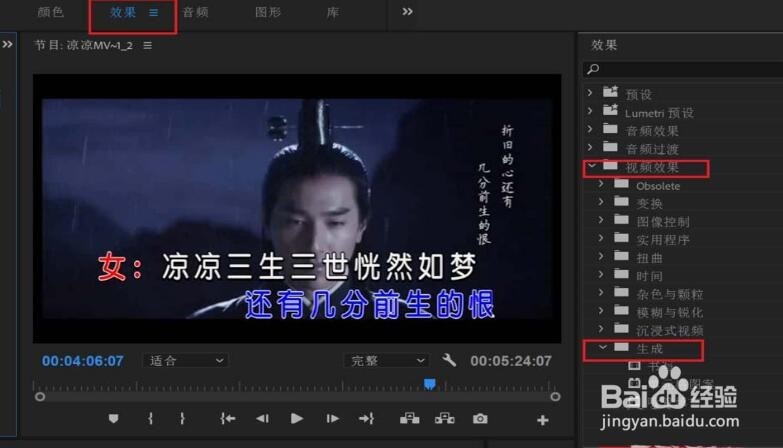Click the 效果 panel title
The height and width of the screenshot is (448, 783).
[604, 45]
